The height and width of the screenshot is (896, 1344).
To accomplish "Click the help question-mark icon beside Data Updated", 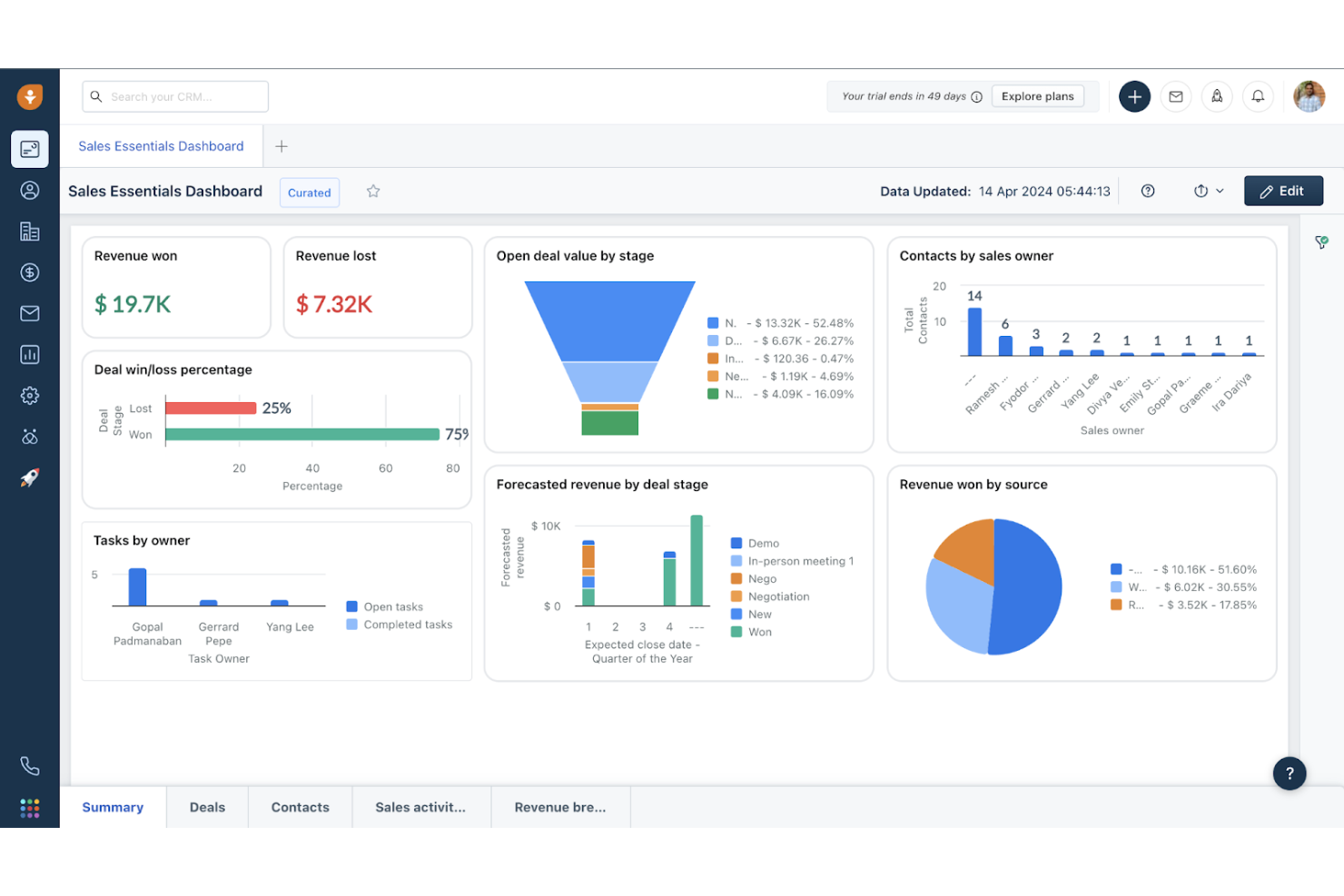I will (1147, 191).
